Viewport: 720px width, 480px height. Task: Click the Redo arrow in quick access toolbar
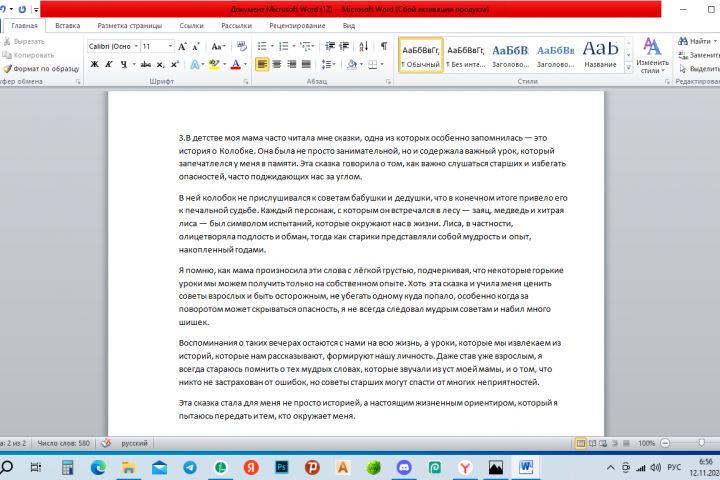coord(22,9)
